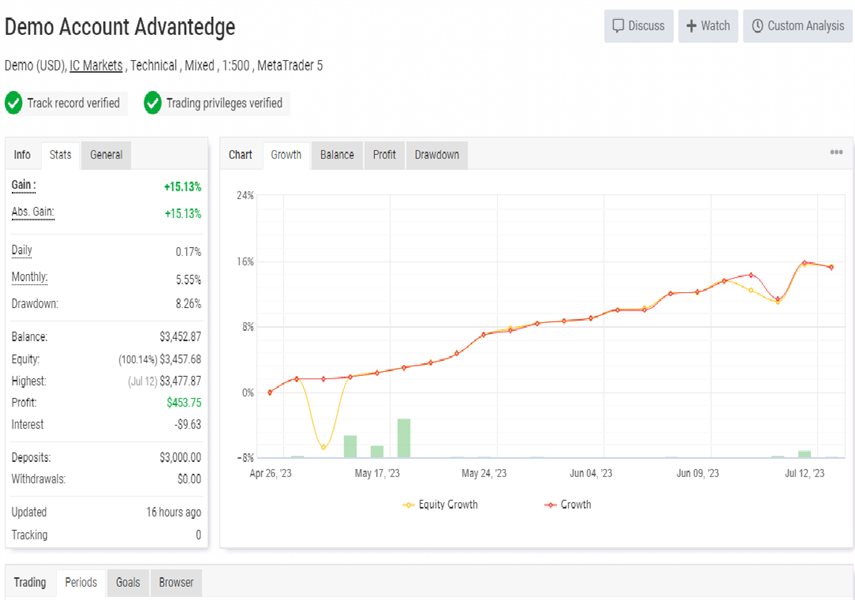
Task: Open the Drawdown chart tab
Action: pyautogui.click(x=437, y=155)
